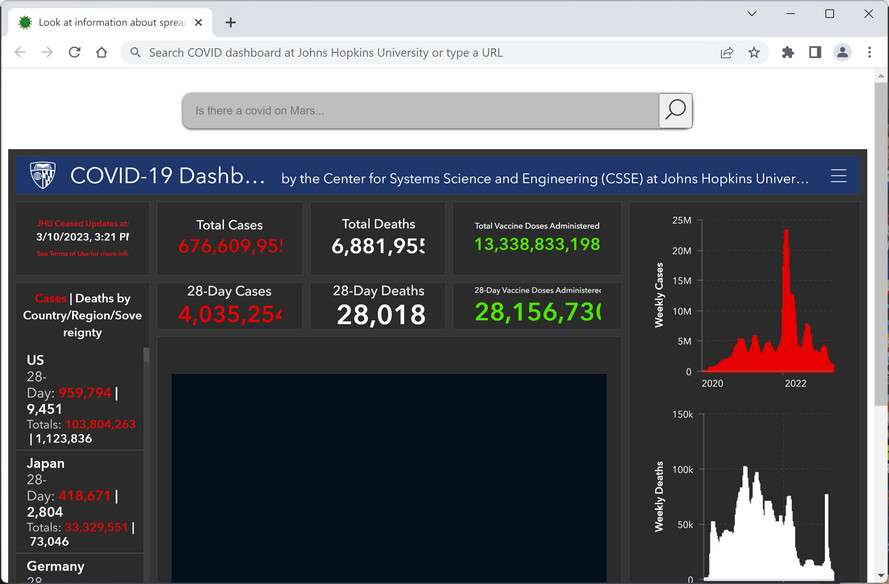The height and width of the screenshot is (584, 889).
Task: Click Japan total cases 33,329,551
Action: (x=96, y=527)
